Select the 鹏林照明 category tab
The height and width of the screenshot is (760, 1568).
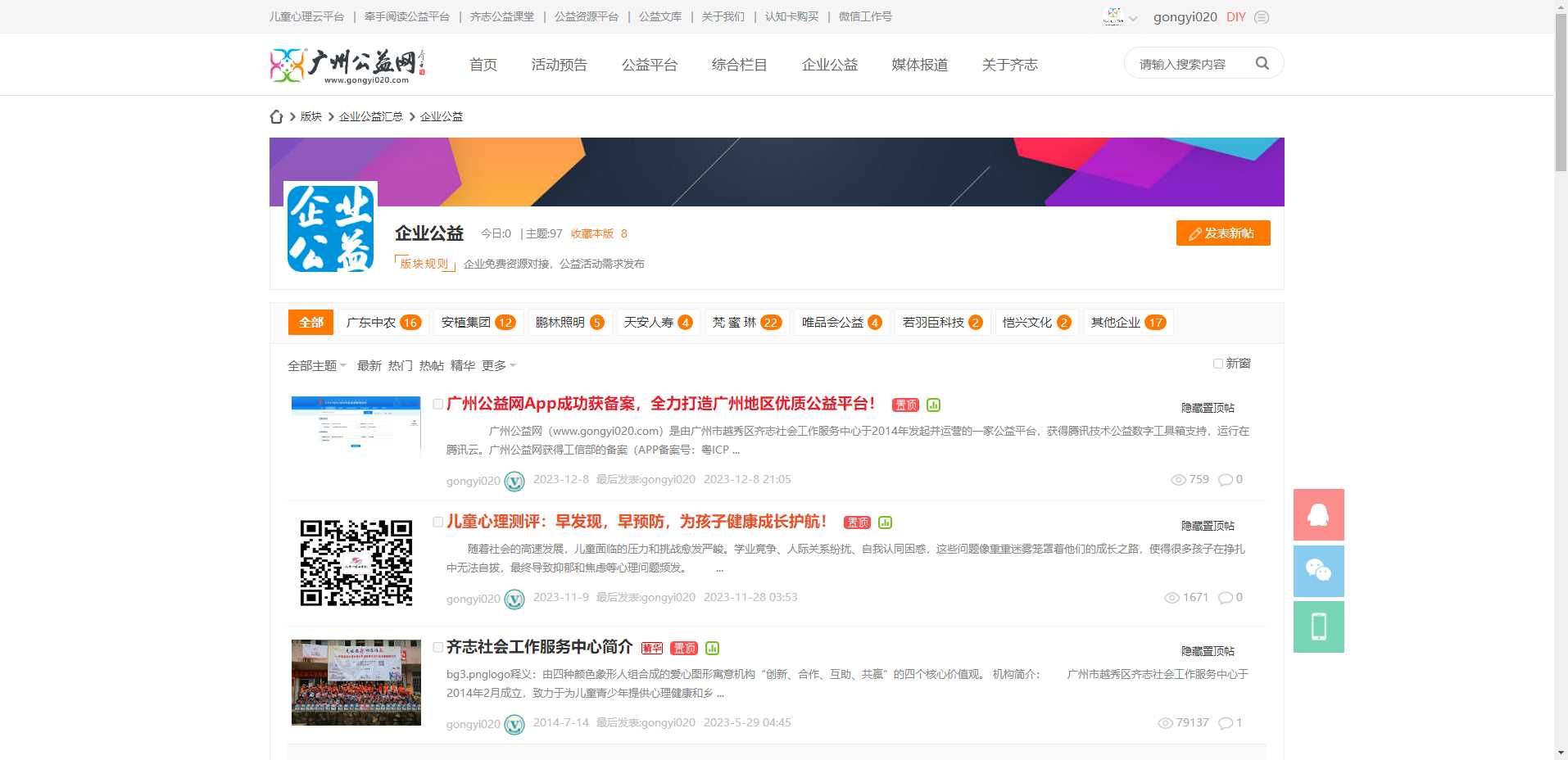pos(569,322)
